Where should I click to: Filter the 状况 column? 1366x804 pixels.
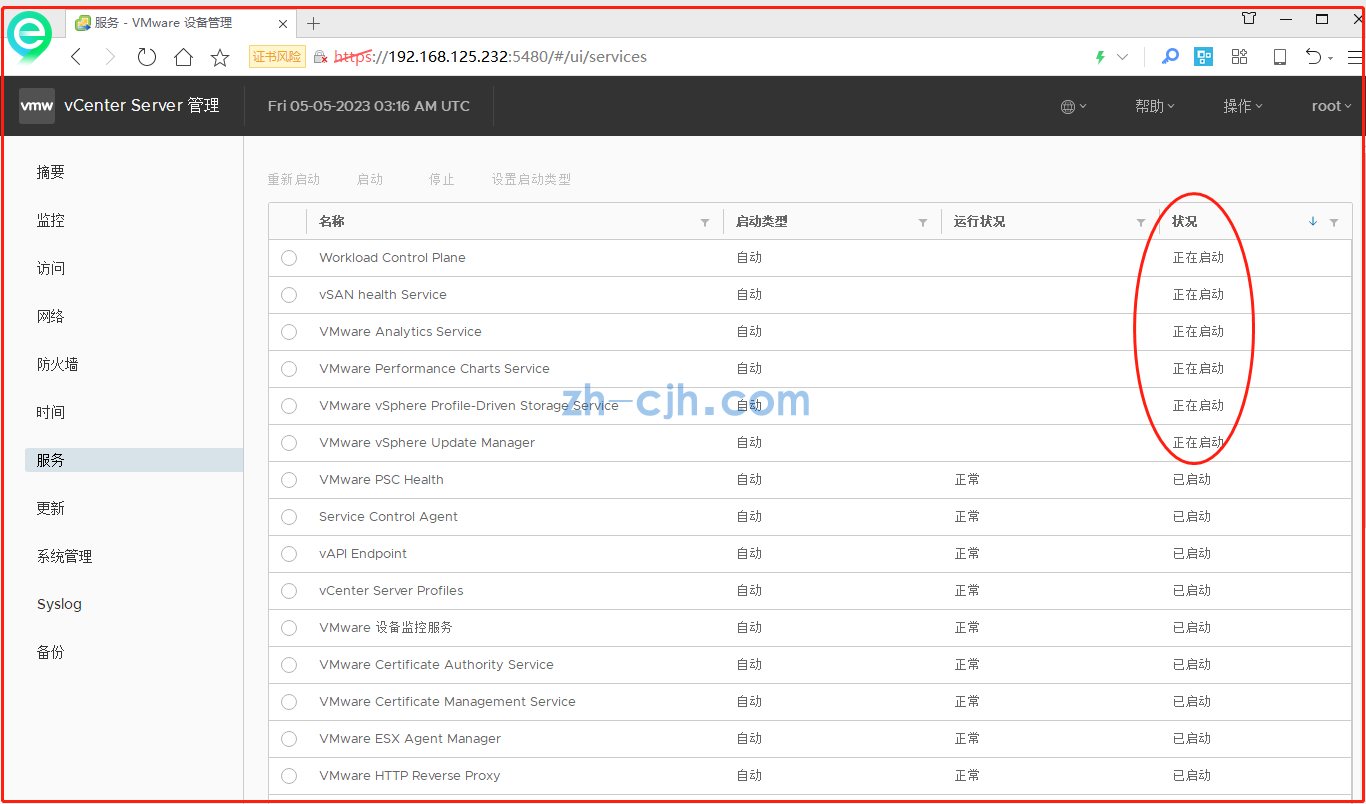tap(1334, 222)
